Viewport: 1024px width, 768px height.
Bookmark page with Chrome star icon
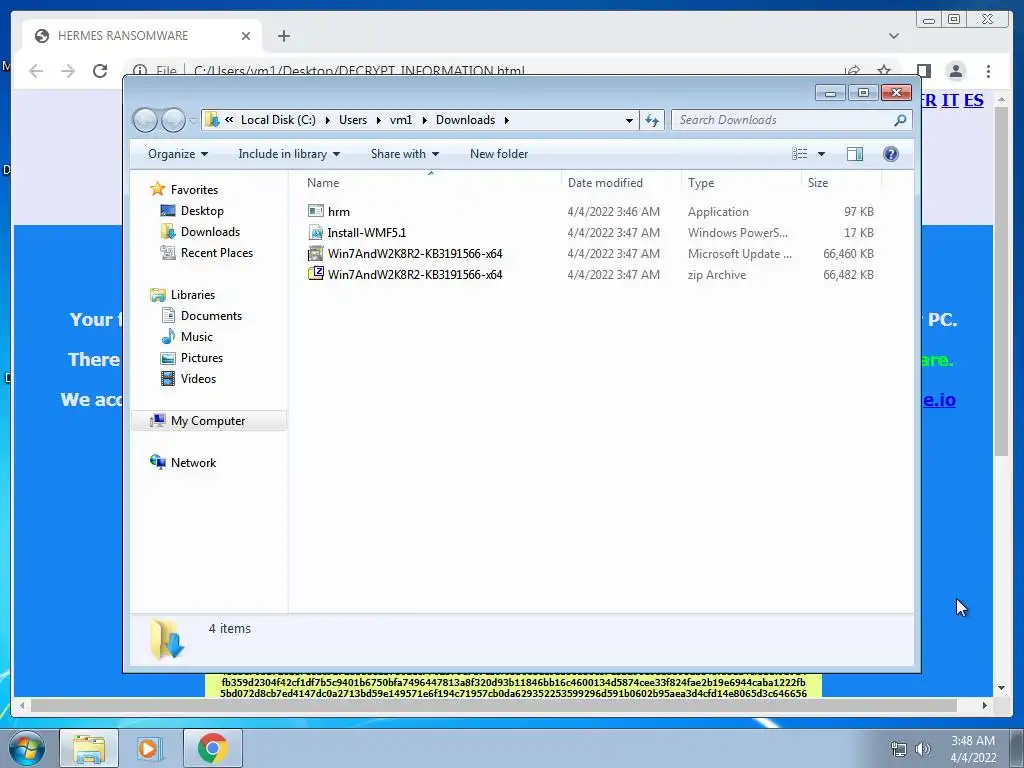coord(884,71)
